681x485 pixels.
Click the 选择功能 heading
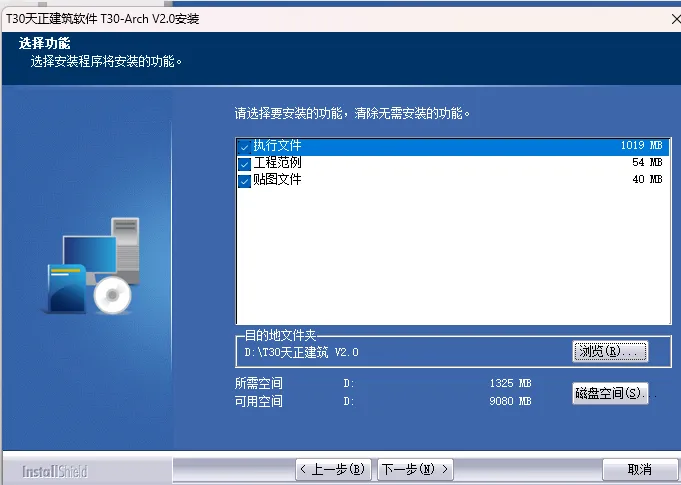point(44,43)
